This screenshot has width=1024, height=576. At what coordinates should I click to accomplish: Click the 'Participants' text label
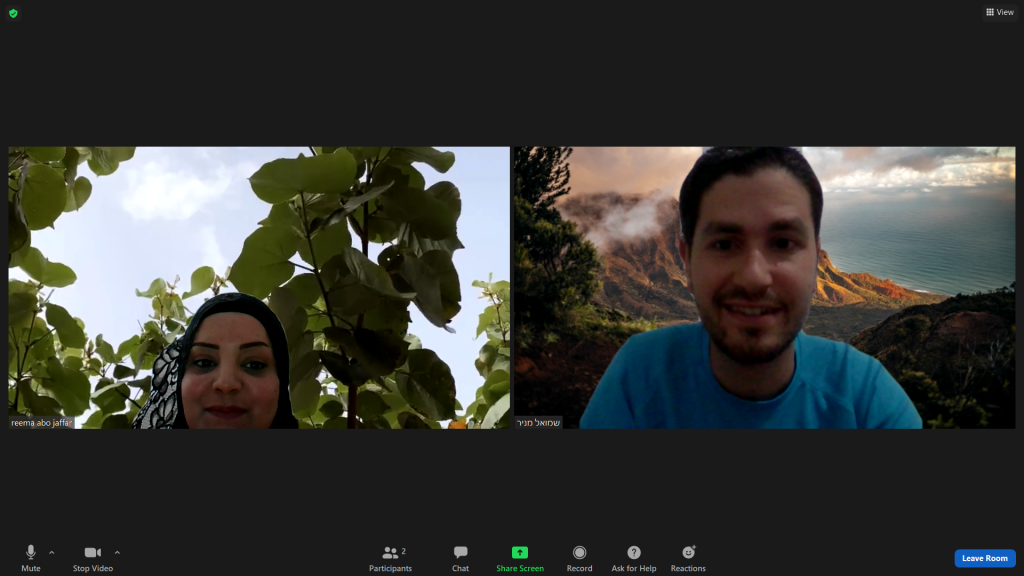[x=390, y=569]
